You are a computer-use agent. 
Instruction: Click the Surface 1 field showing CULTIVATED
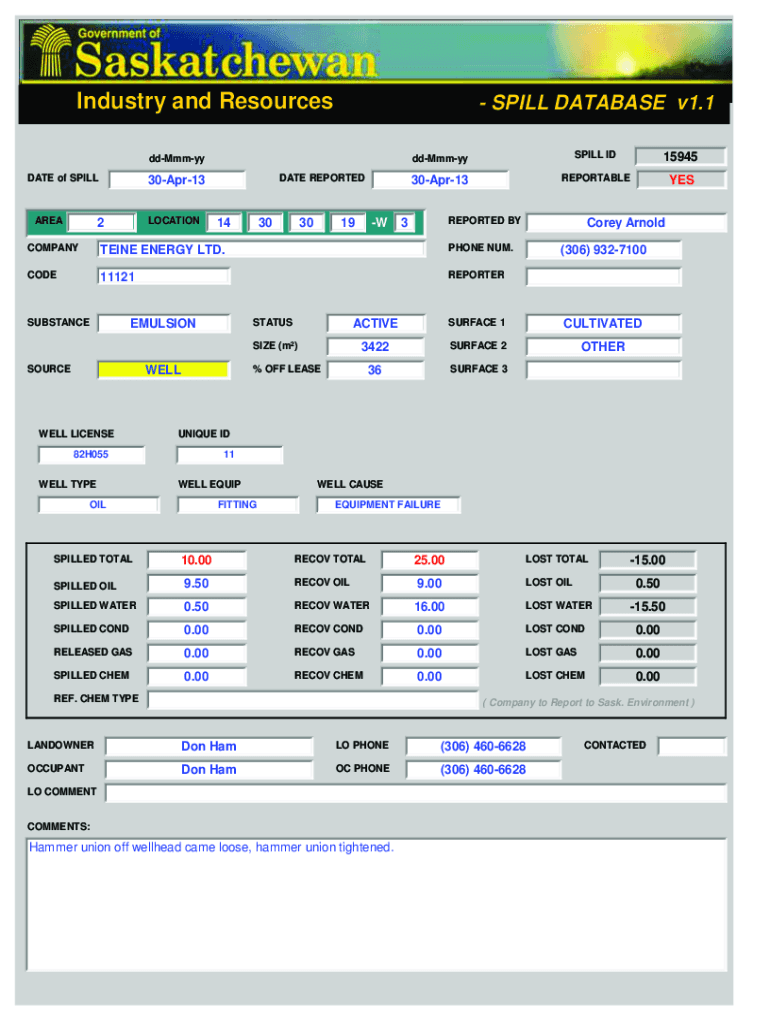click(x=602, y=324)
